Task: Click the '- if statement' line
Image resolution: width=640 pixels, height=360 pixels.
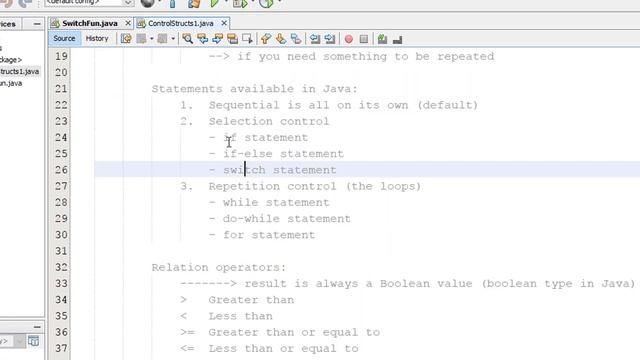Action: point(258,138)
